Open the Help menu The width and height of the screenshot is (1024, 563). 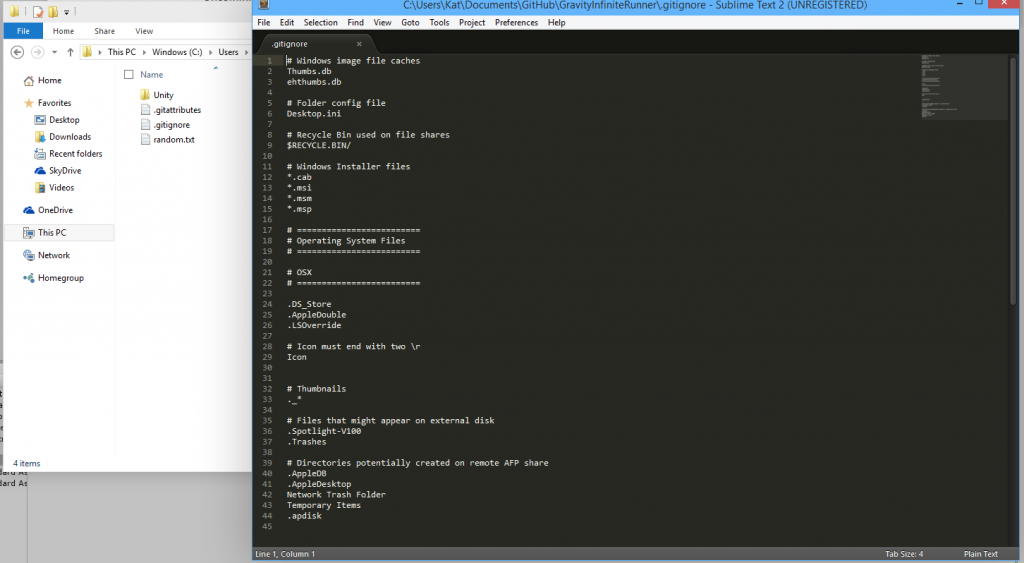coord(556,22)
